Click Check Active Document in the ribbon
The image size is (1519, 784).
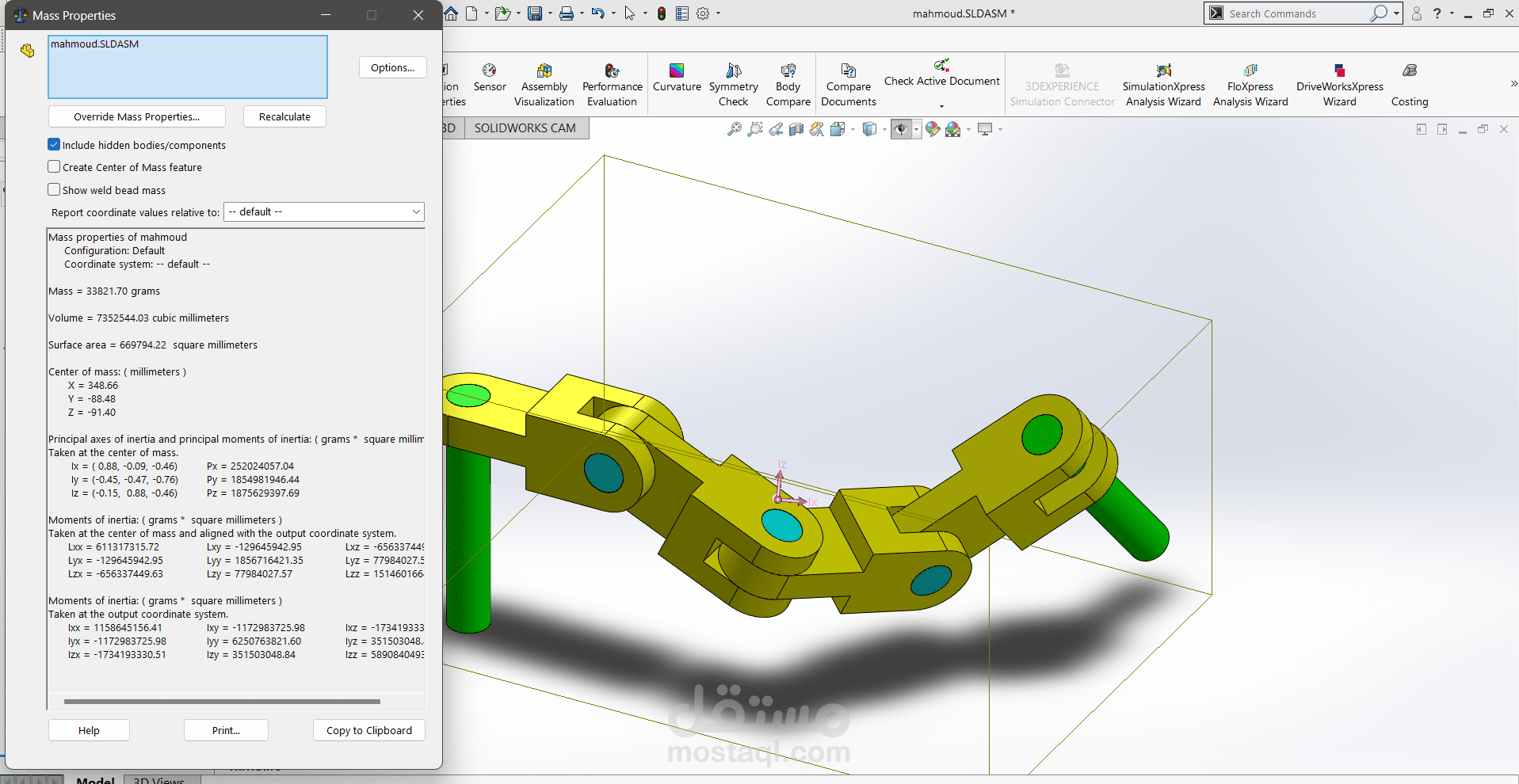click(941, 80)
